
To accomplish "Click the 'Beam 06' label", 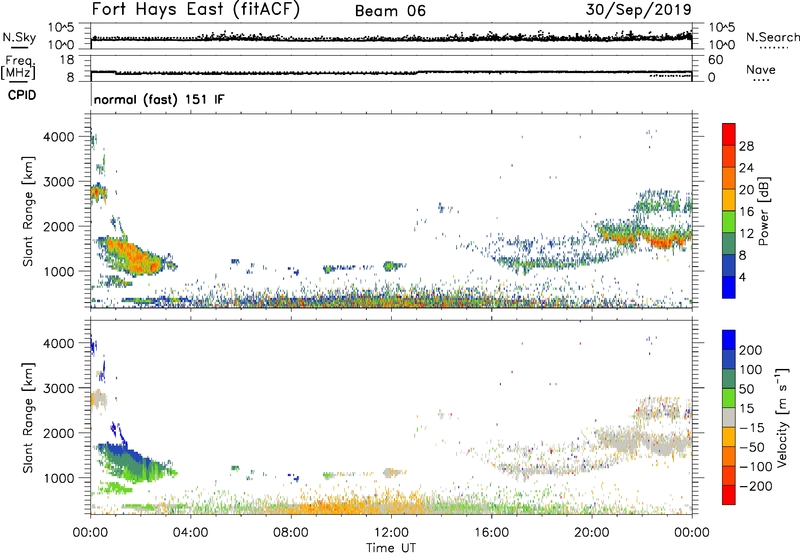I will click(x=390, y=11).
